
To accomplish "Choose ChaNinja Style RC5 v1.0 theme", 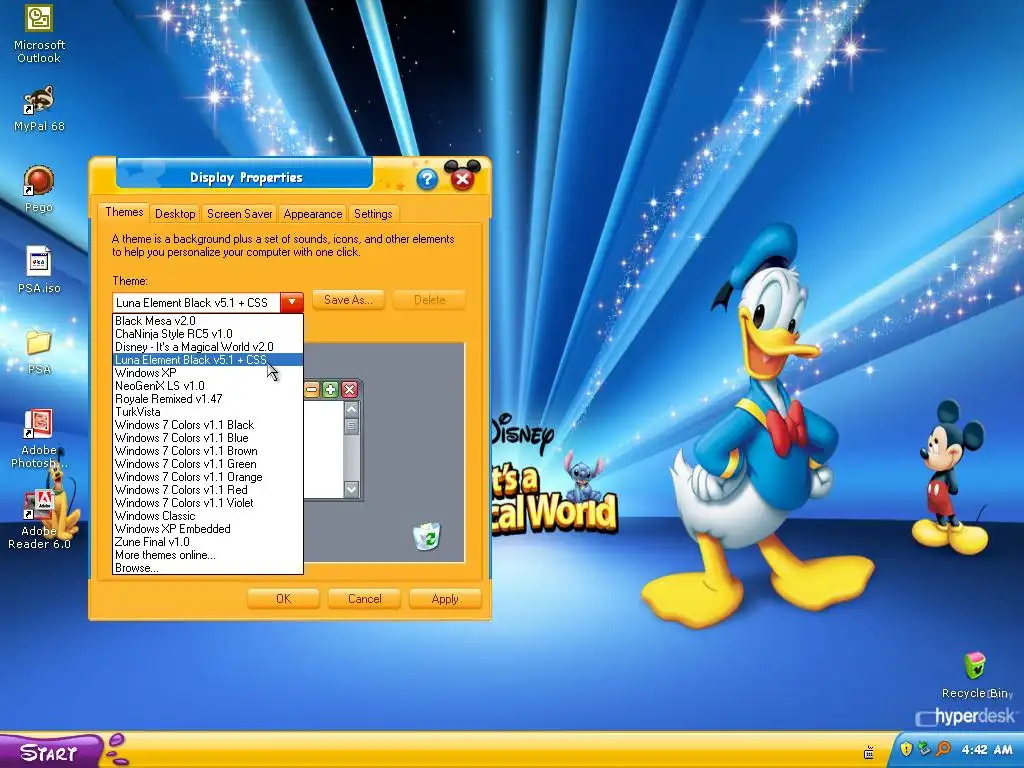I will [208, 334].
